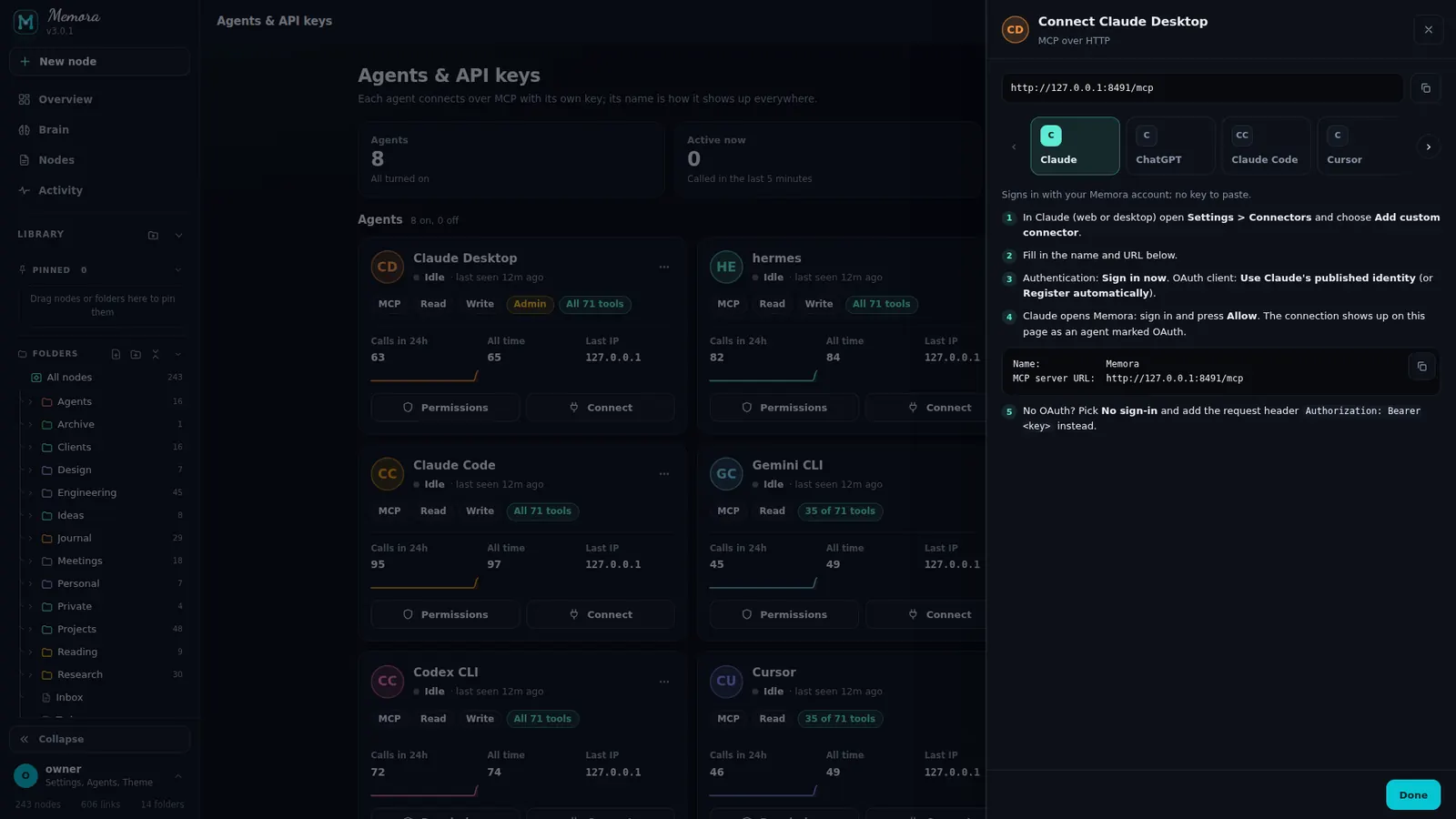This screenshot has width=1456, height=819.
Task: Add new folder icon in Library header
Action: (153, 235)
